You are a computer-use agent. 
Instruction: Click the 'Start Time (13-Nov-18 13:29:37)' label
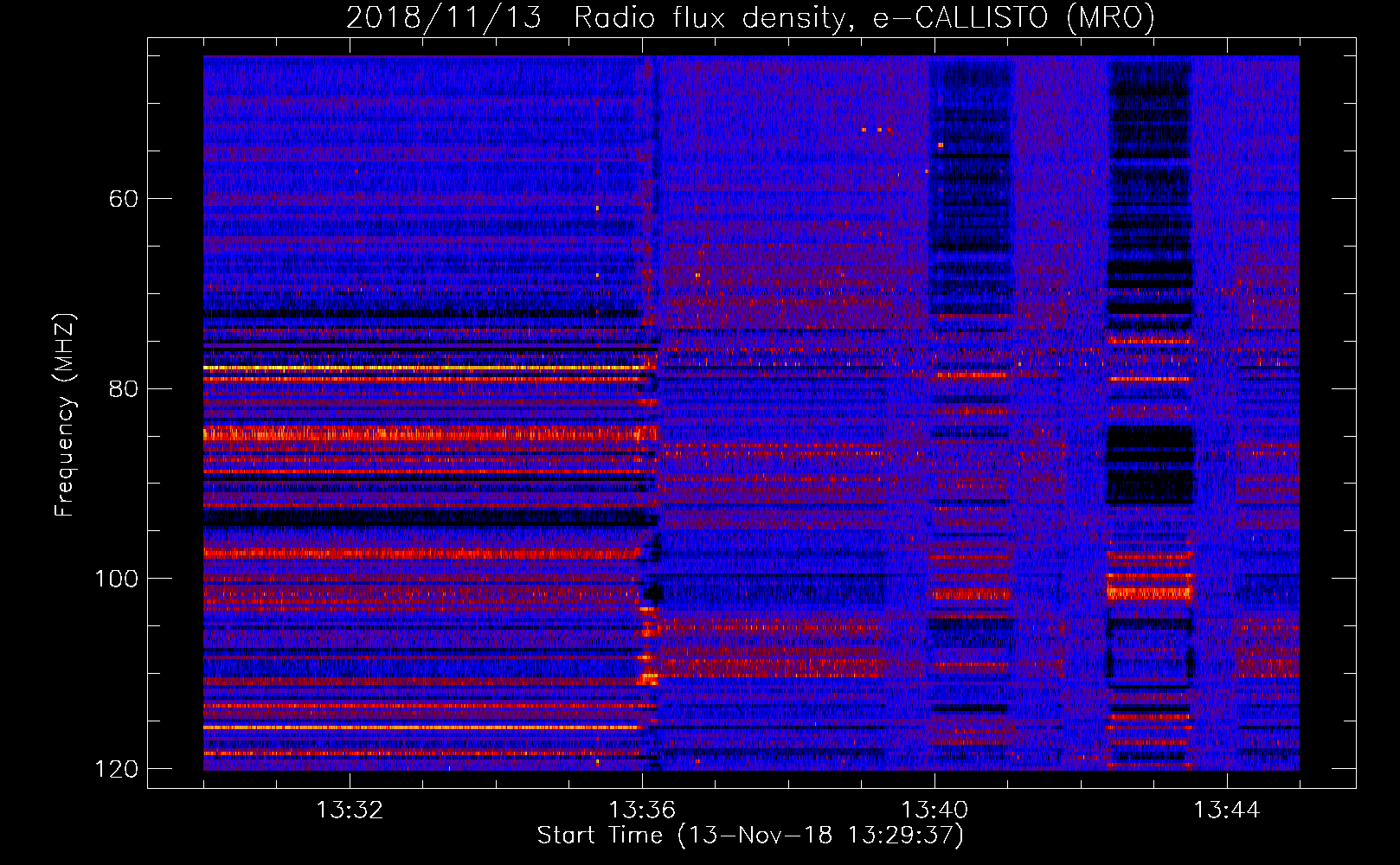750,836
